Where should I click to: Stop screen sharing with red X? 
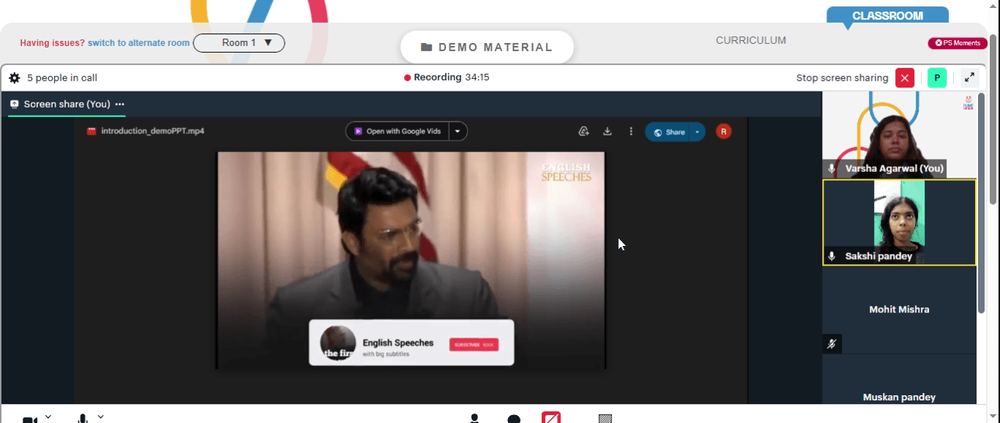point(904,78)
